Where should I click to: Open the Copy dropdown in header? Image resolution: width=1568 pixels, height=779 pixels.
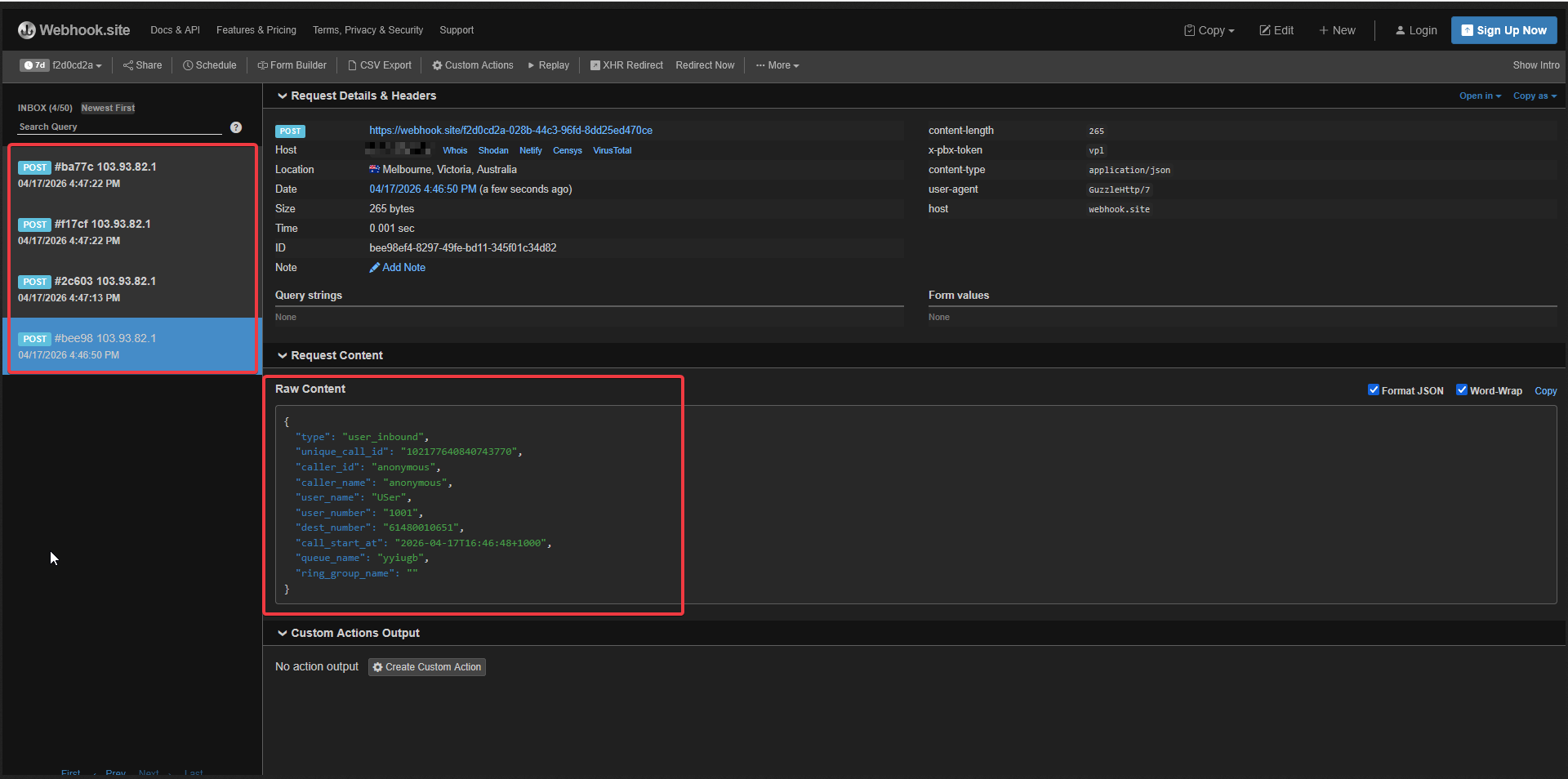tap(1209, 30)
